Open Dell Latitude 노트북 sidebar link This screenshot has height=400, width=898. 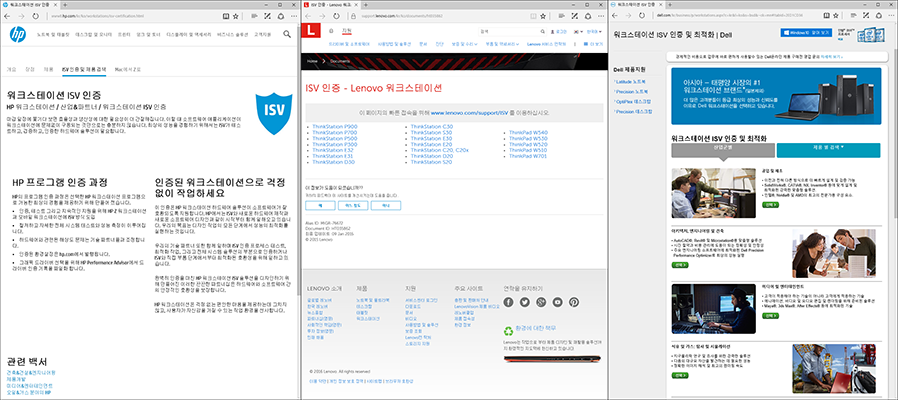click(632, 81)
